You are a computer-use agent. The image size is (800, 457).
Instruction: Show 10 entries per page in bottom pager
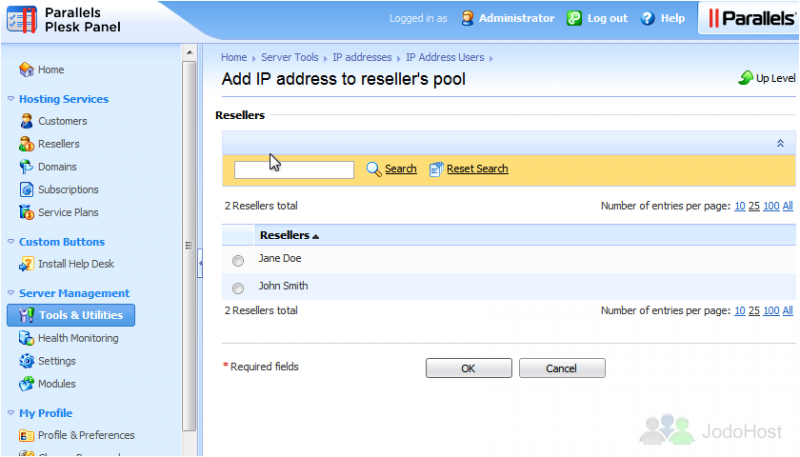(x=740, y=311)
